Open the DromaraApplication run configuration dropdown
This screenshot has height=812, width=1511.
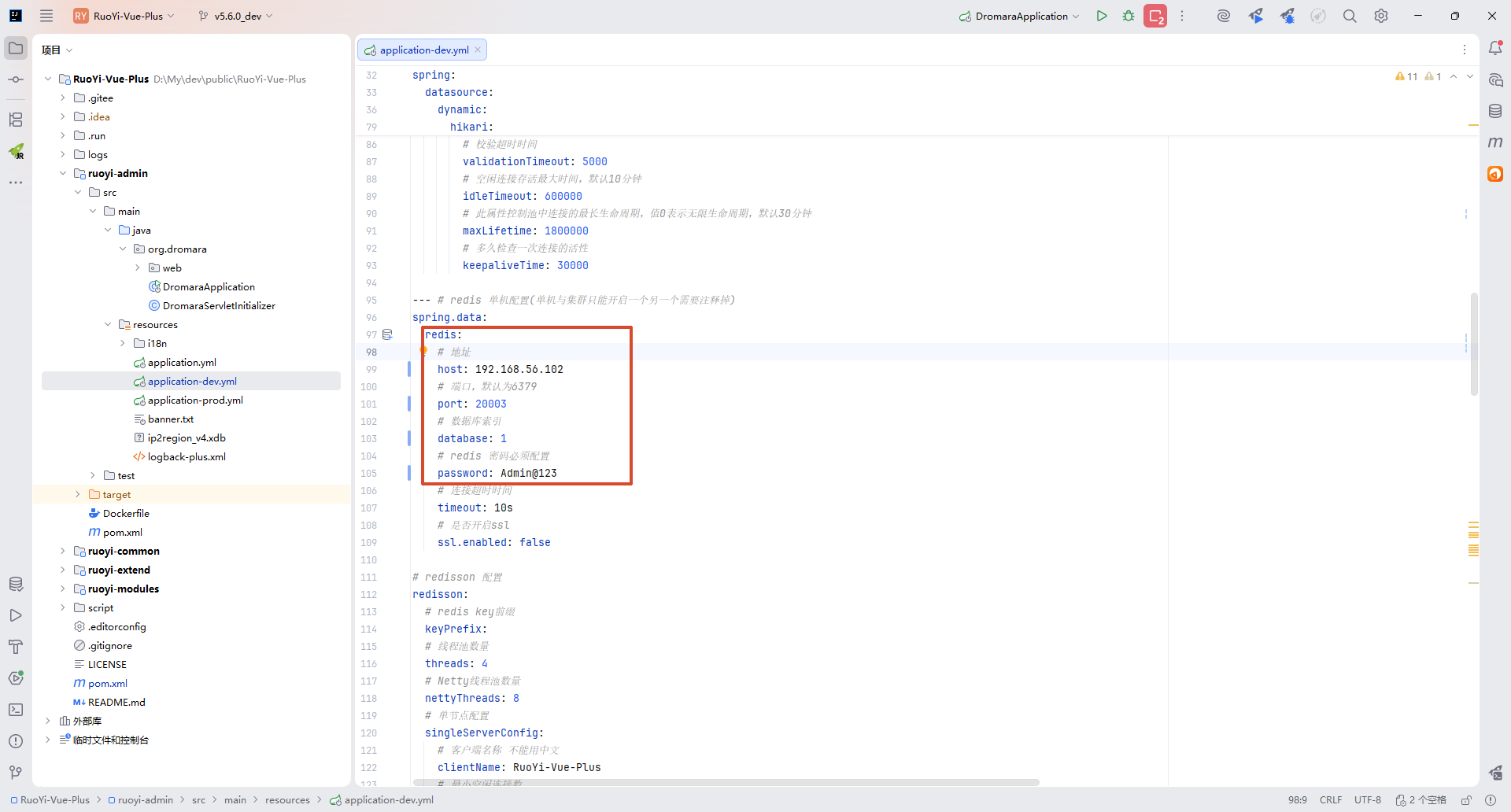(x=1020, y=16)
